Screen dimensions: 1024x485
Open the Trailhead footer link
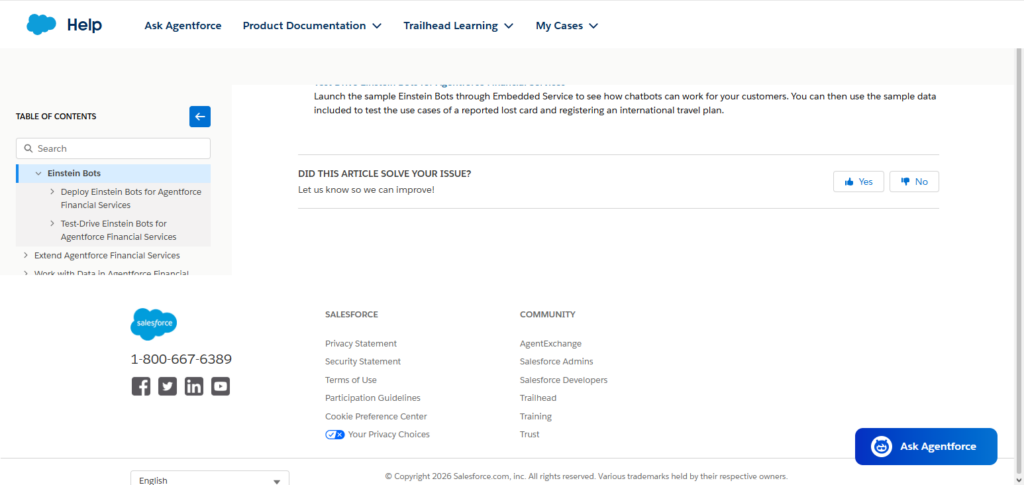pyautogui.click(x=538, y=398)
